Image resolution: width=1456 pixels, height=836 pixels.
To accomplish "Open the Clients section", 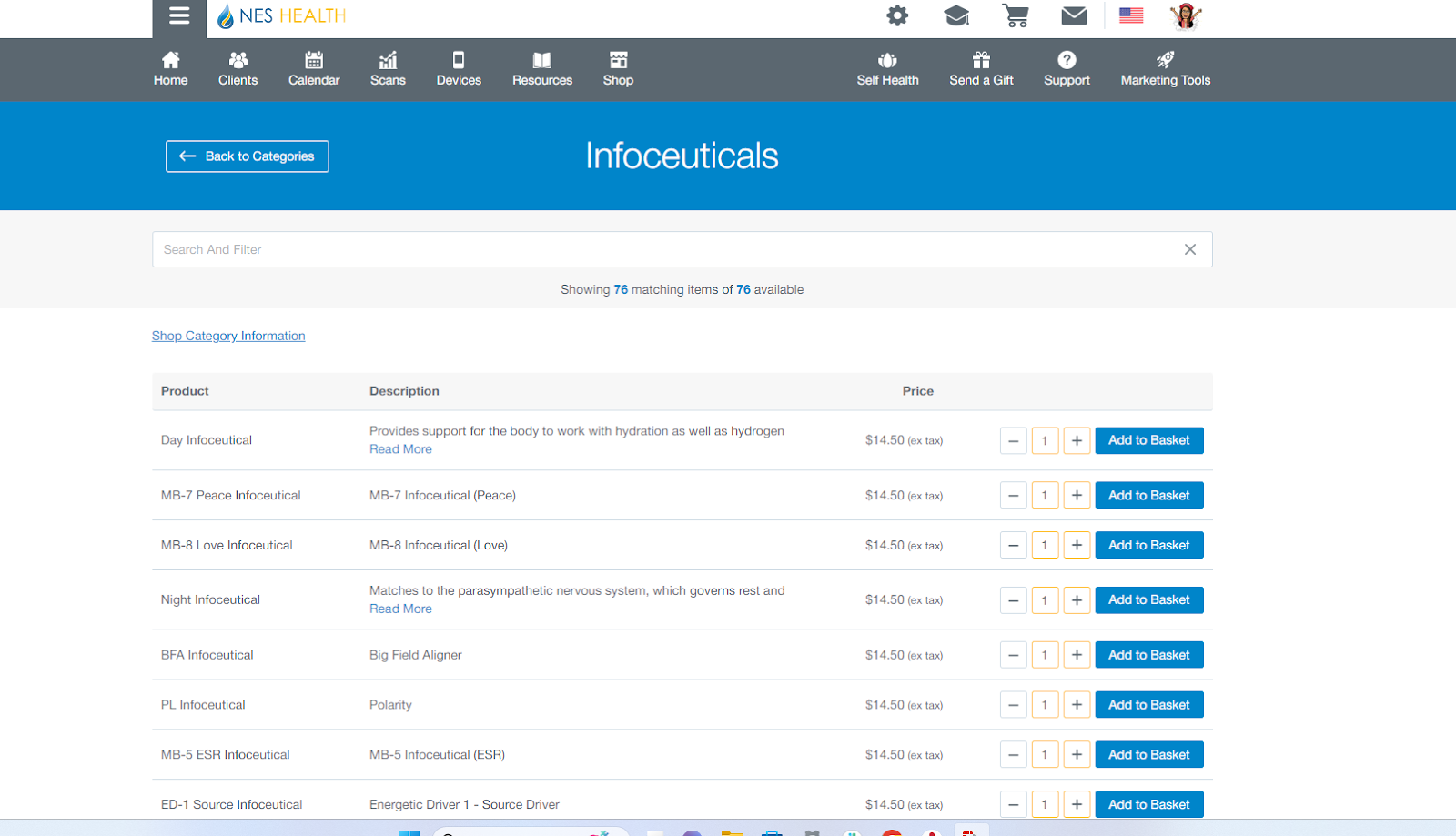I will click(238, 69).
